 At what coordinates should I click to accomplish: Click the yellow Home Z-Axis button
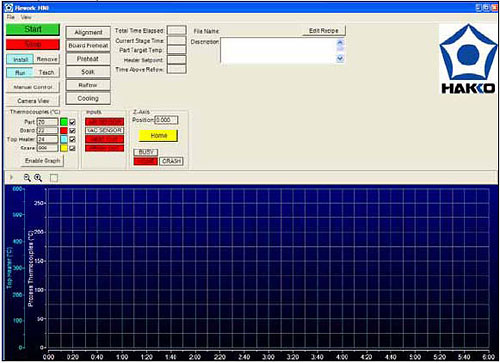tap(158, 136)
